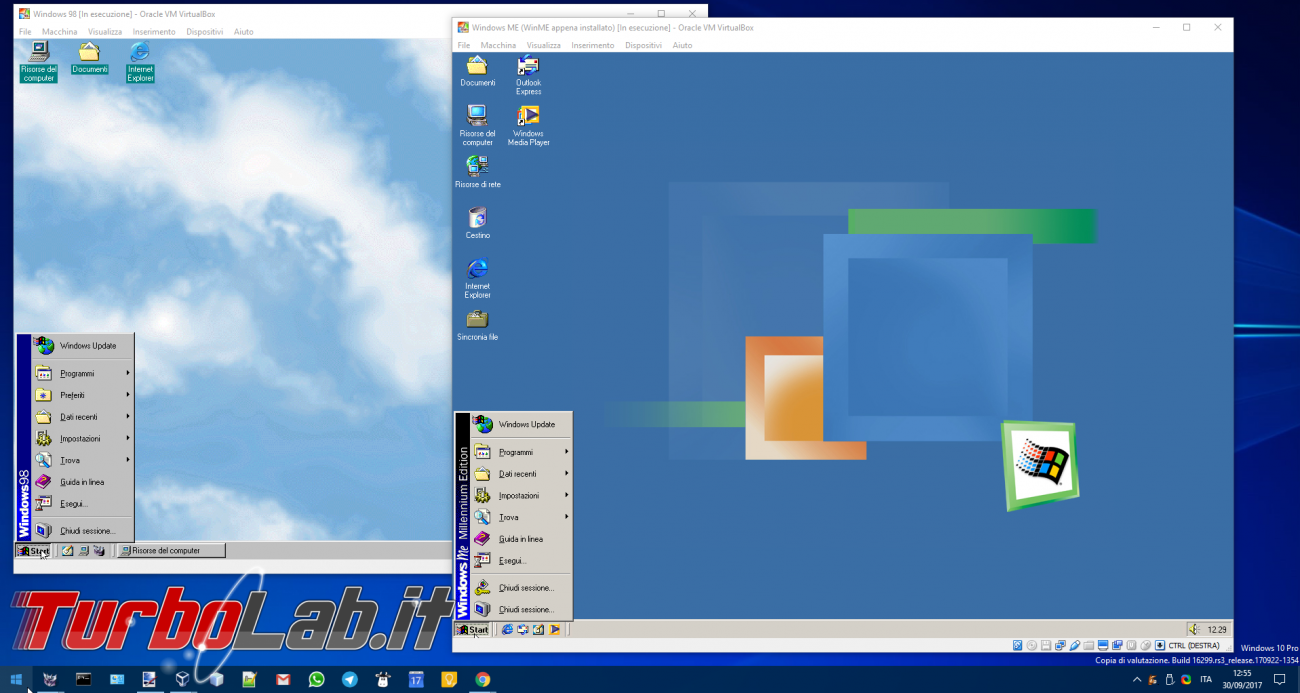Image resolution: width=1300 pixels, height=693 pixels.
Task: Click Gmail icon in Windows 10 taskbar
Action: (283, 680)
